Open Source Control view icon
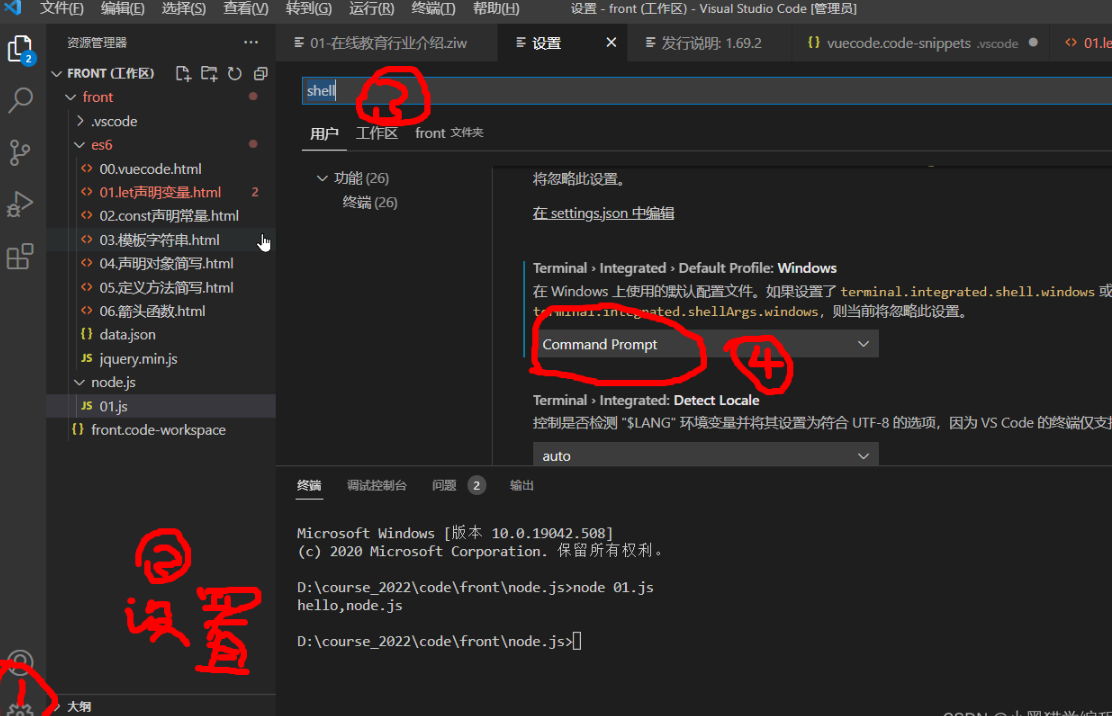Image resolution: width=1112 pixels, height=716 pixels. [21, 152]
